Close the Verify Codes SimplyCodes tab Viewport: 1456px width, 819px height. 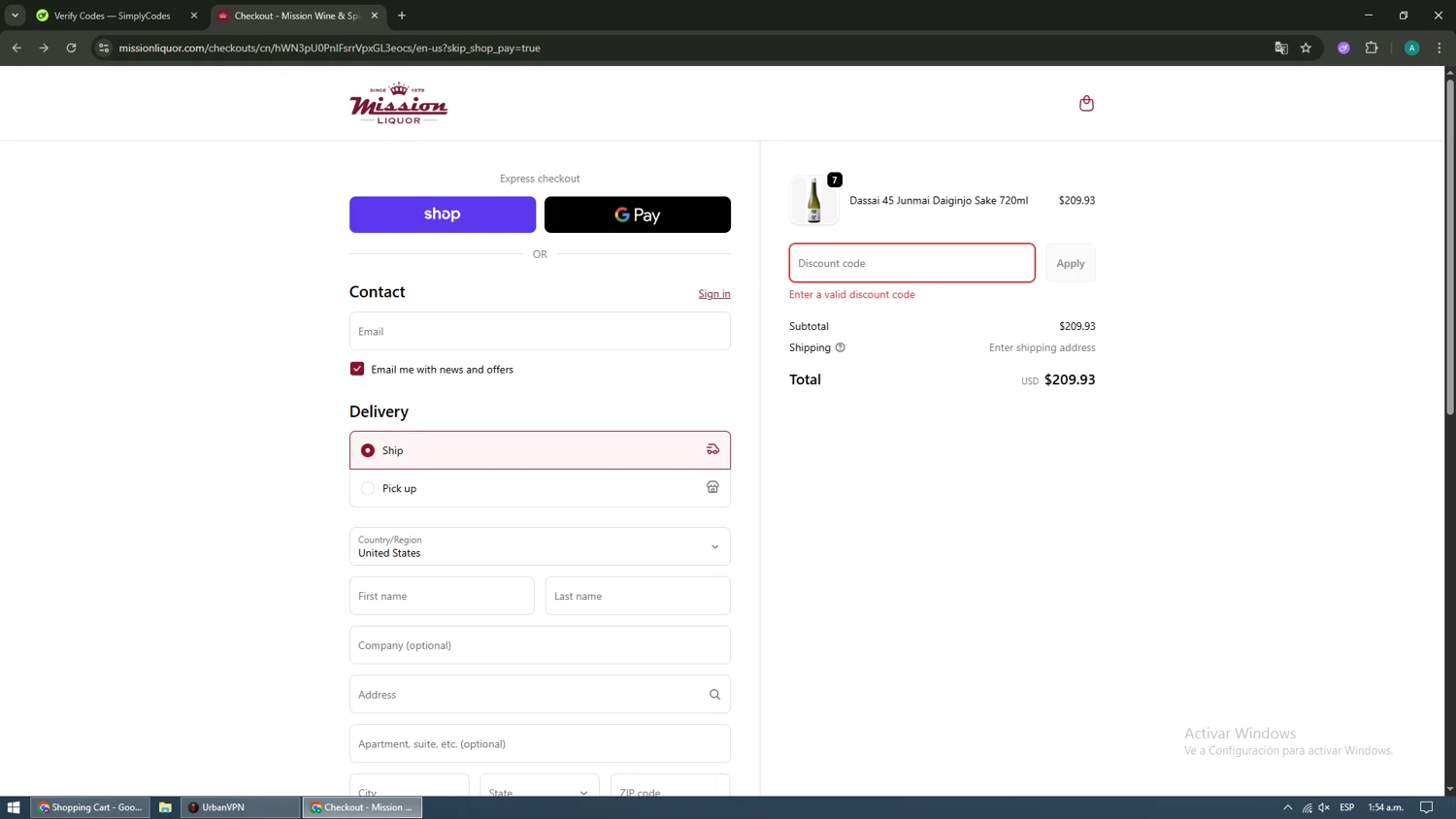194,16
